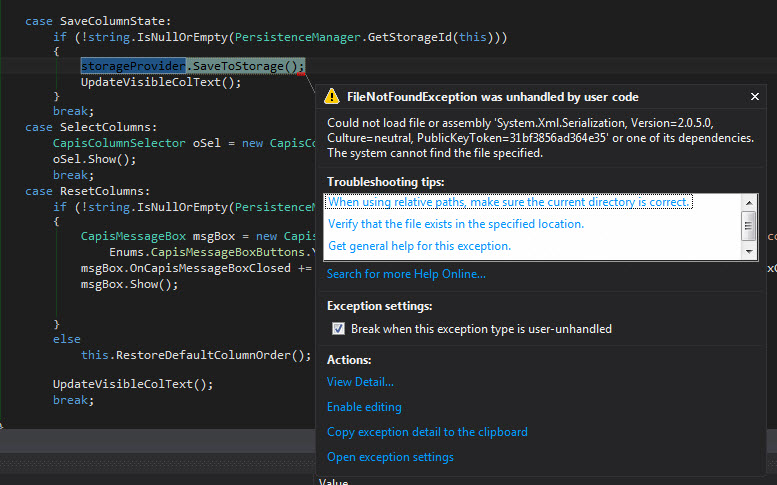
Task: Open exception settings link
Action: [390, 457]
